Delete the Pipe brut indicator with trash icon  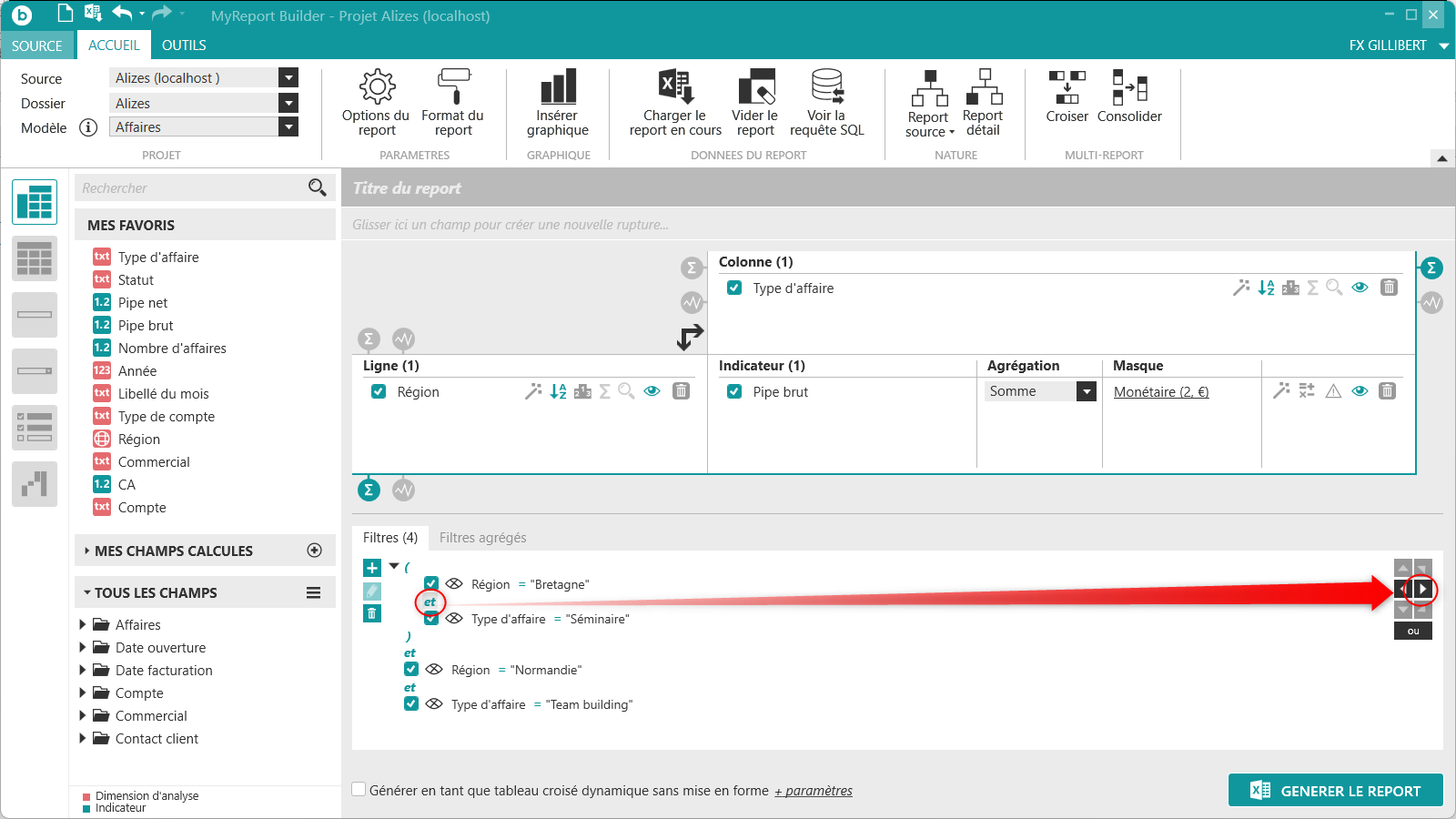1387,391
